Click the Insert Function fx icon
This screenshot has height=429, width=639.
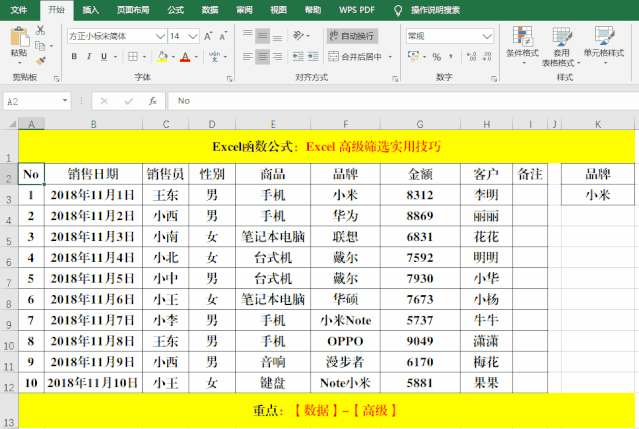[x=153, y=101]
